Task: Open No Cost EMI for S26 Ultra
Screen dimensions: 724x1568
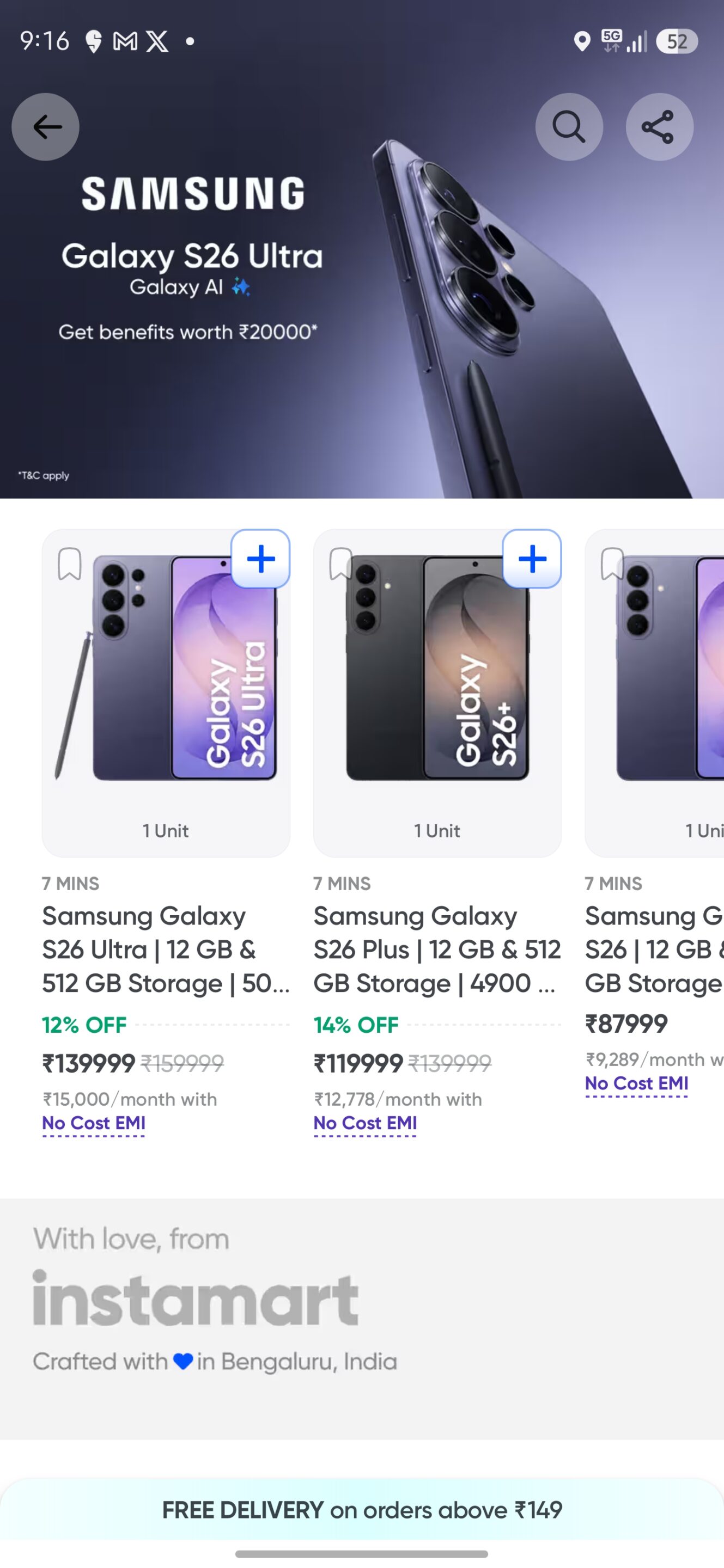Action: 94,1123
